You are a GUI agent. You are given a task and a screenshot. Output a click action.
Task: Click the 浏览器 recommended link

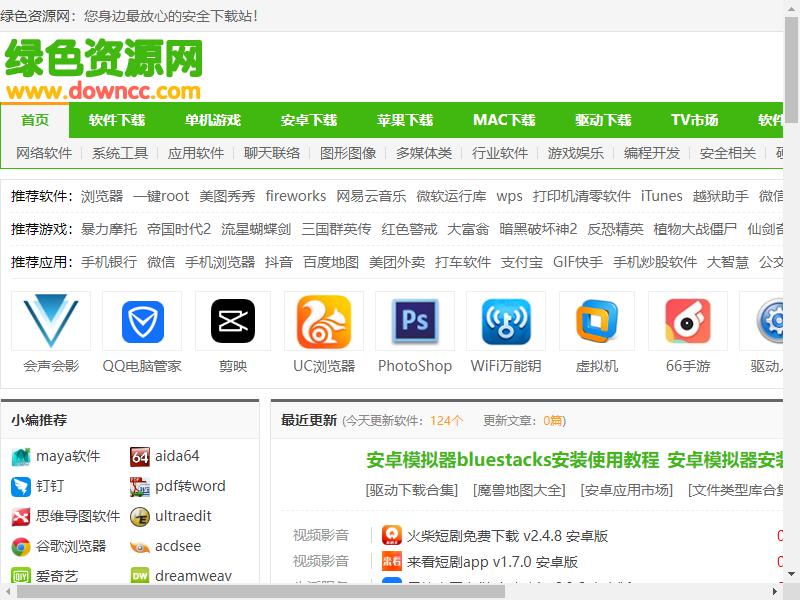(102, 196)
